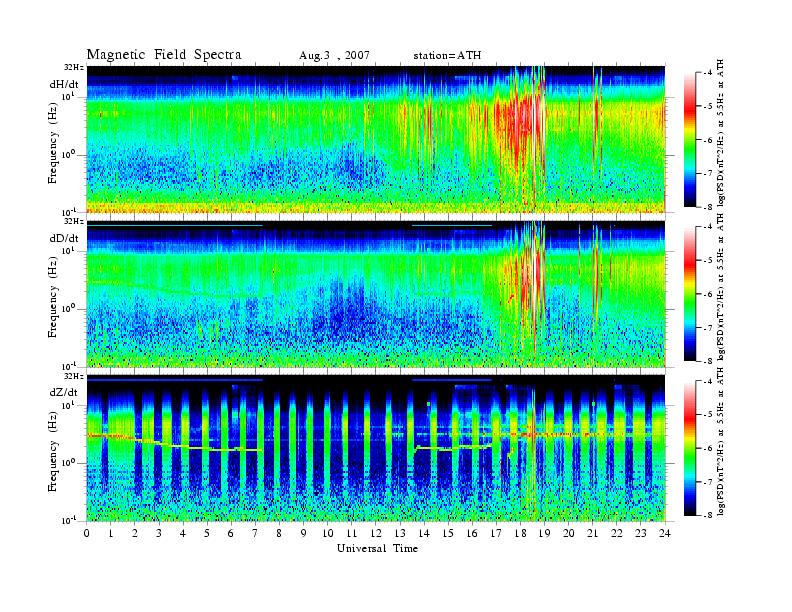Click hour tick label 19 on time axis
The width and height of the screenshot is (792, 612).
(x=544, y=533)
